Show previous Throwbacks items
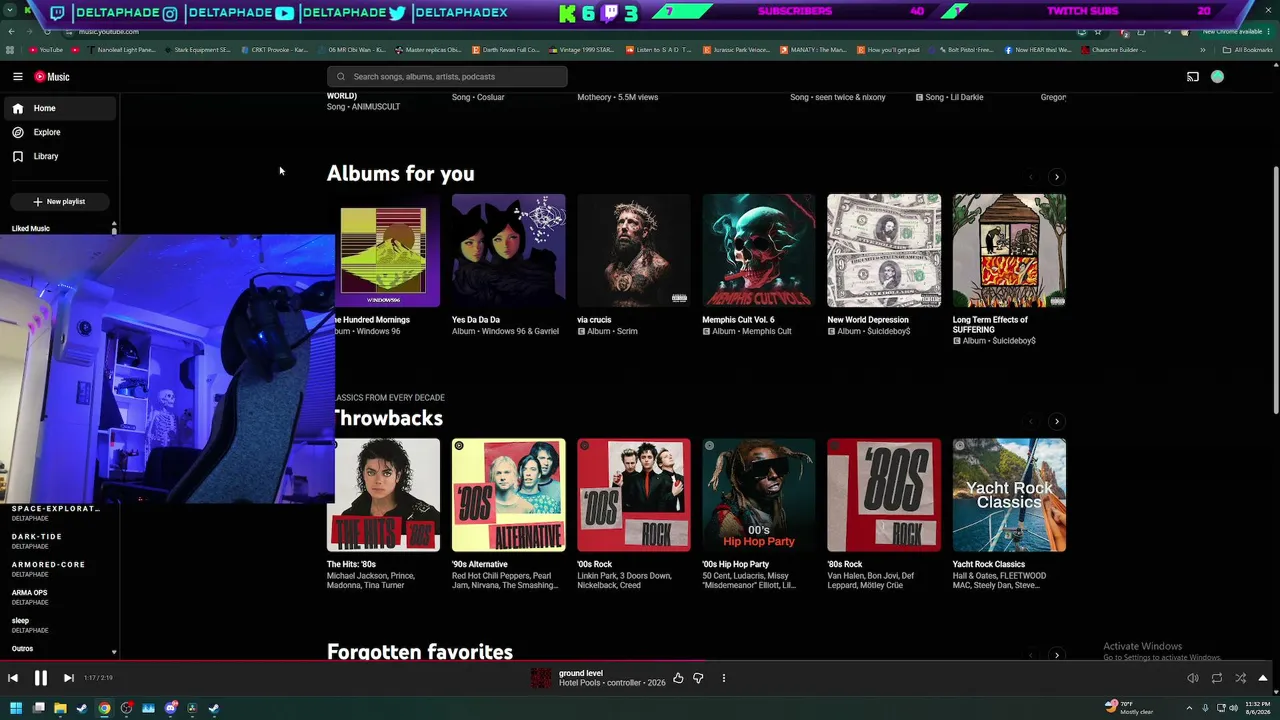The image size is (1280, 720). point(1031,421)
